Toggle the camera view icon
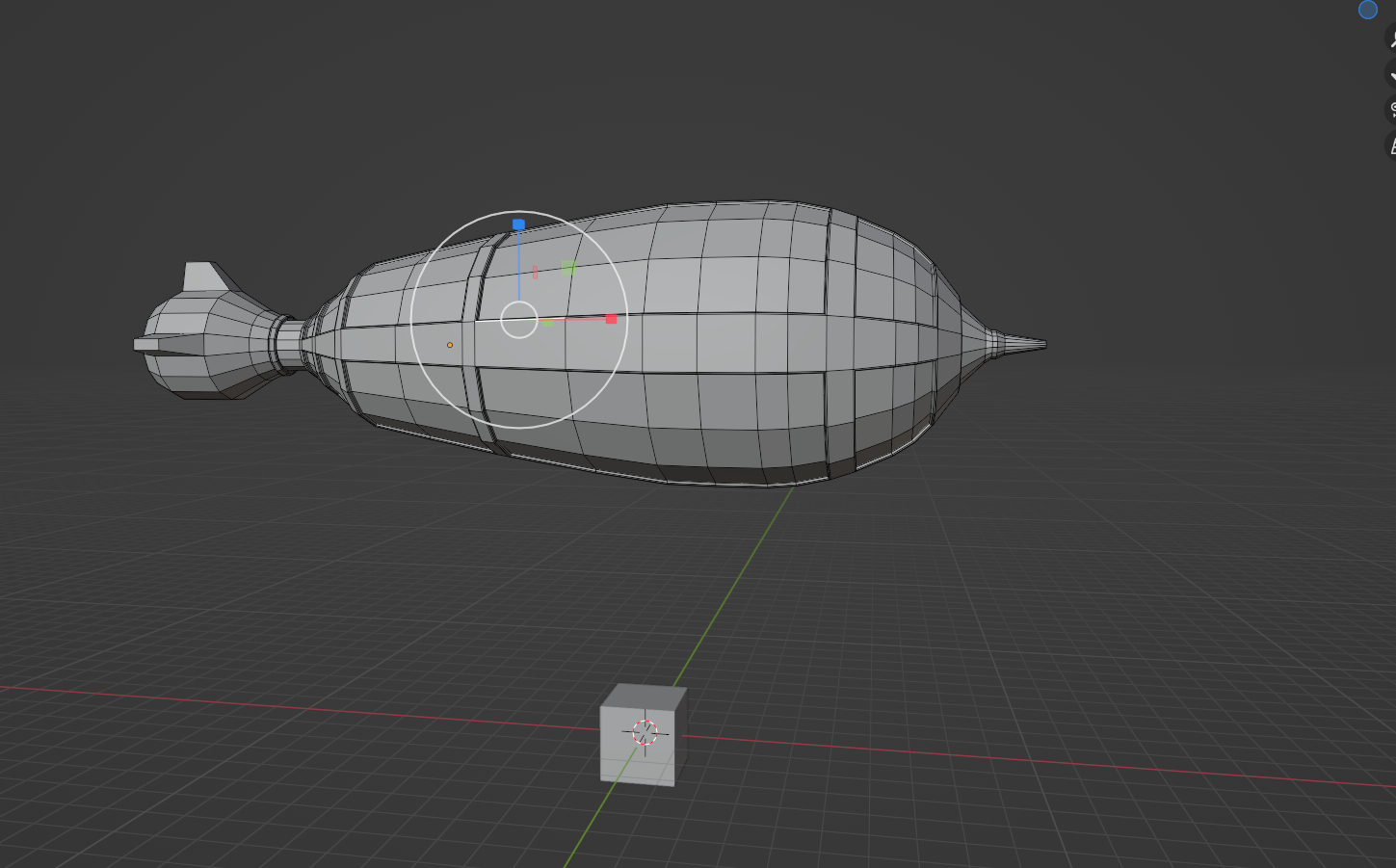Viewport: 1396px width, 868px height. (x=1391, y=109)
